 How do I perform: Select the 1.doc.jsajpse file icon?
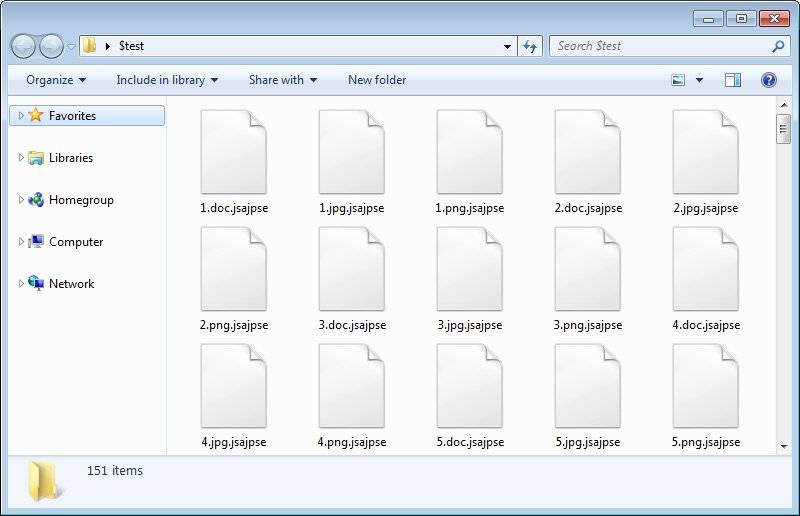(233, 152)
